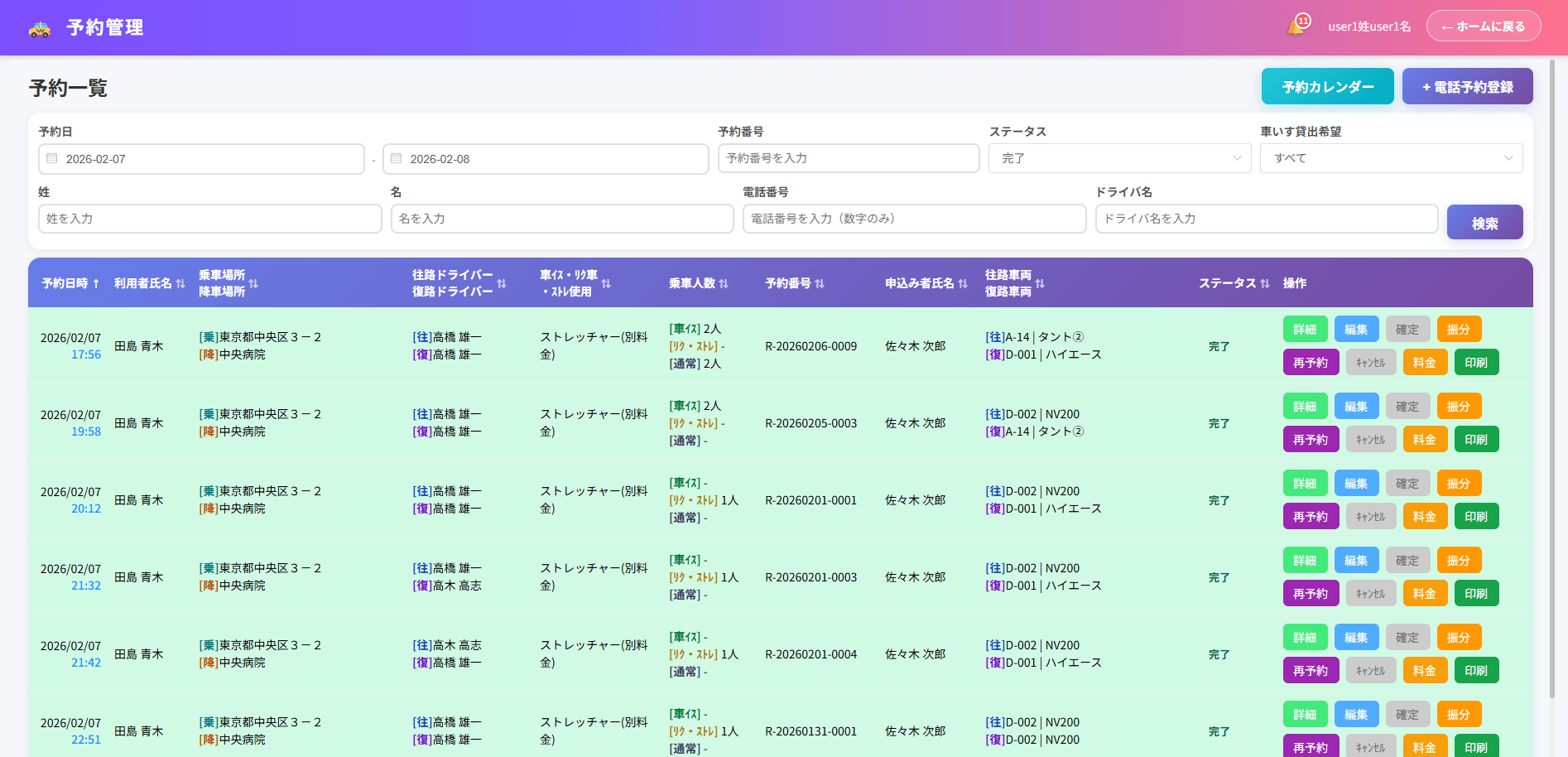The image size is (1568, 757).
Task: Click the 電話予約登録 button
Action: (1468, 86)
